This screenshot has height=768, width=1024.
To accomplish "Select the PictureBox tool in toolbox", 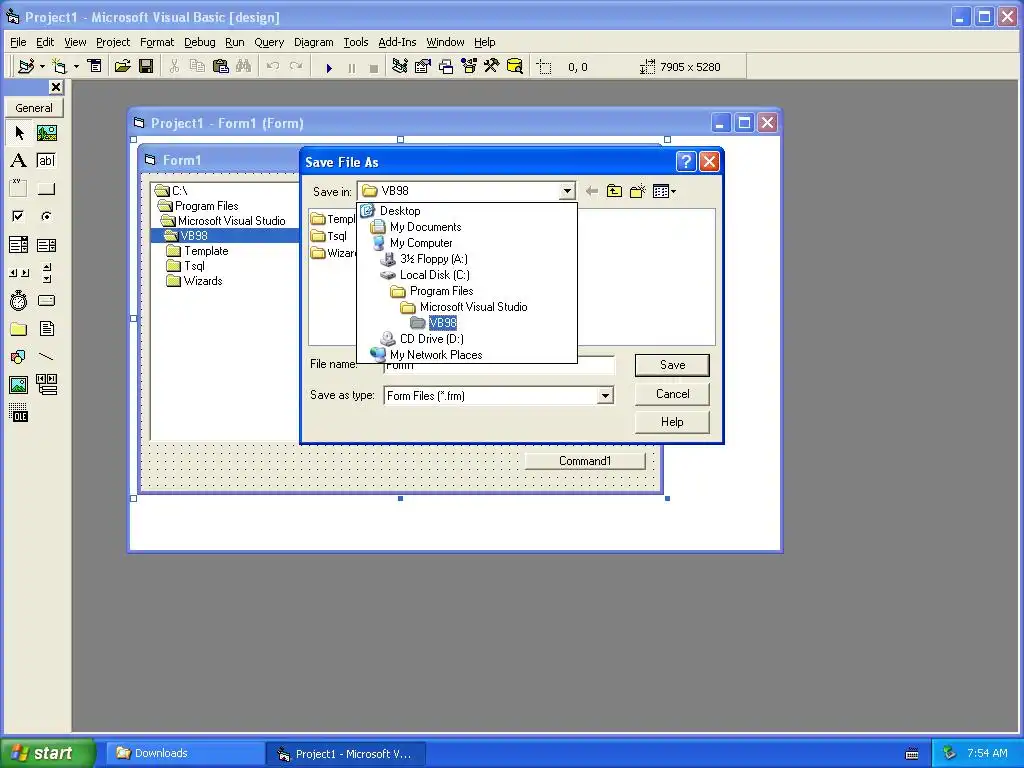I will tap(47, 133).
